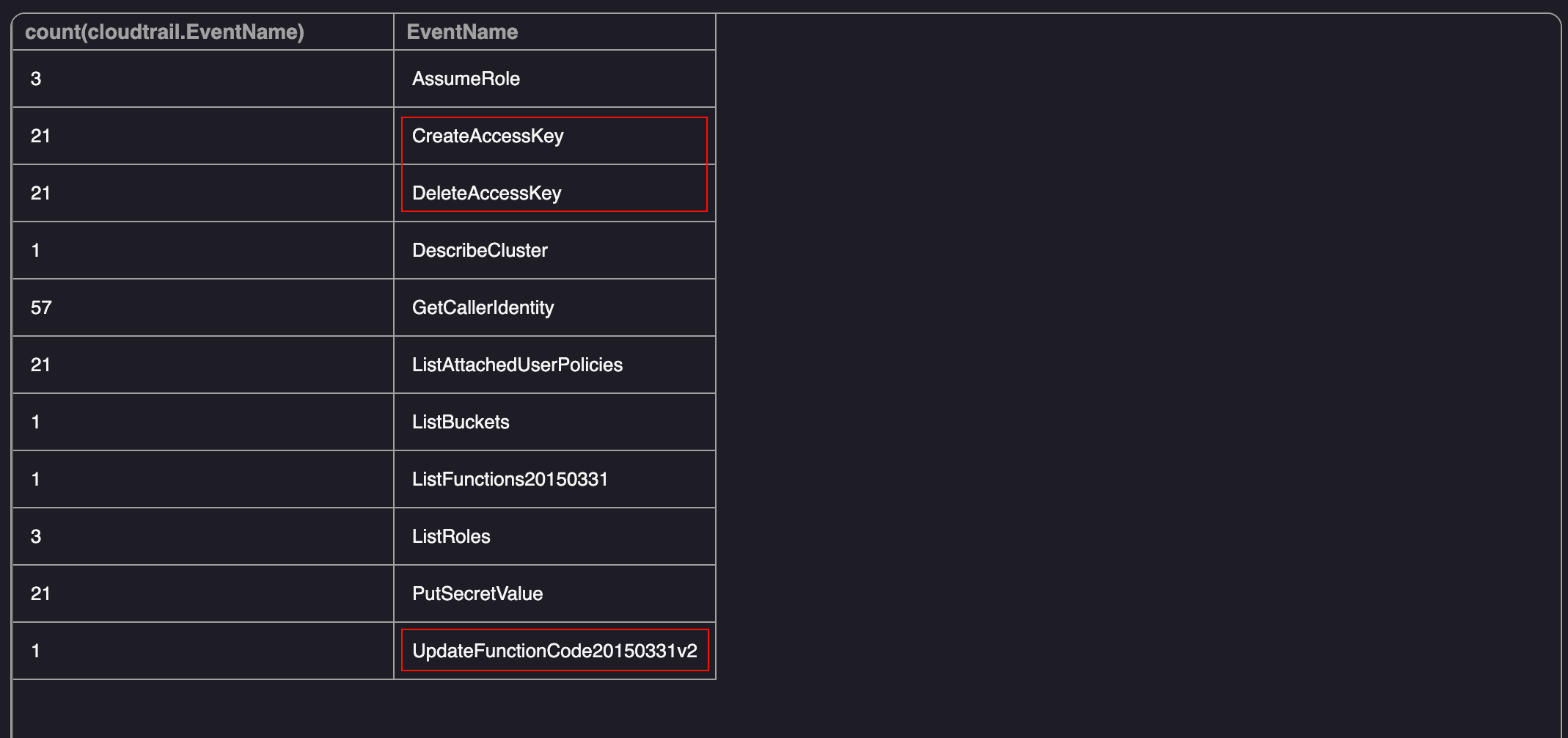This screenshot has height=738, width=1568.
Task: Click the count(cloudtrail.EventName) column header
Action: tap(164, 32)
